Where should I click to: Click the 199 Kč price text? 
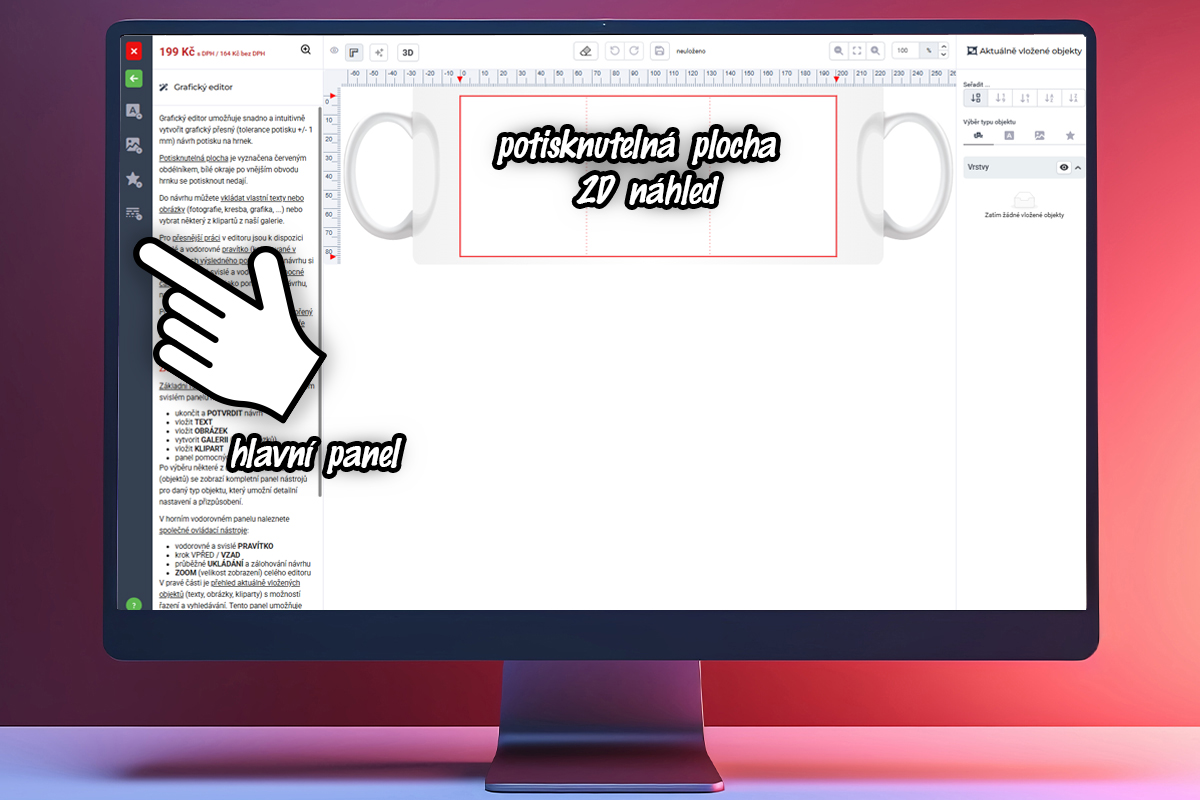176,50
